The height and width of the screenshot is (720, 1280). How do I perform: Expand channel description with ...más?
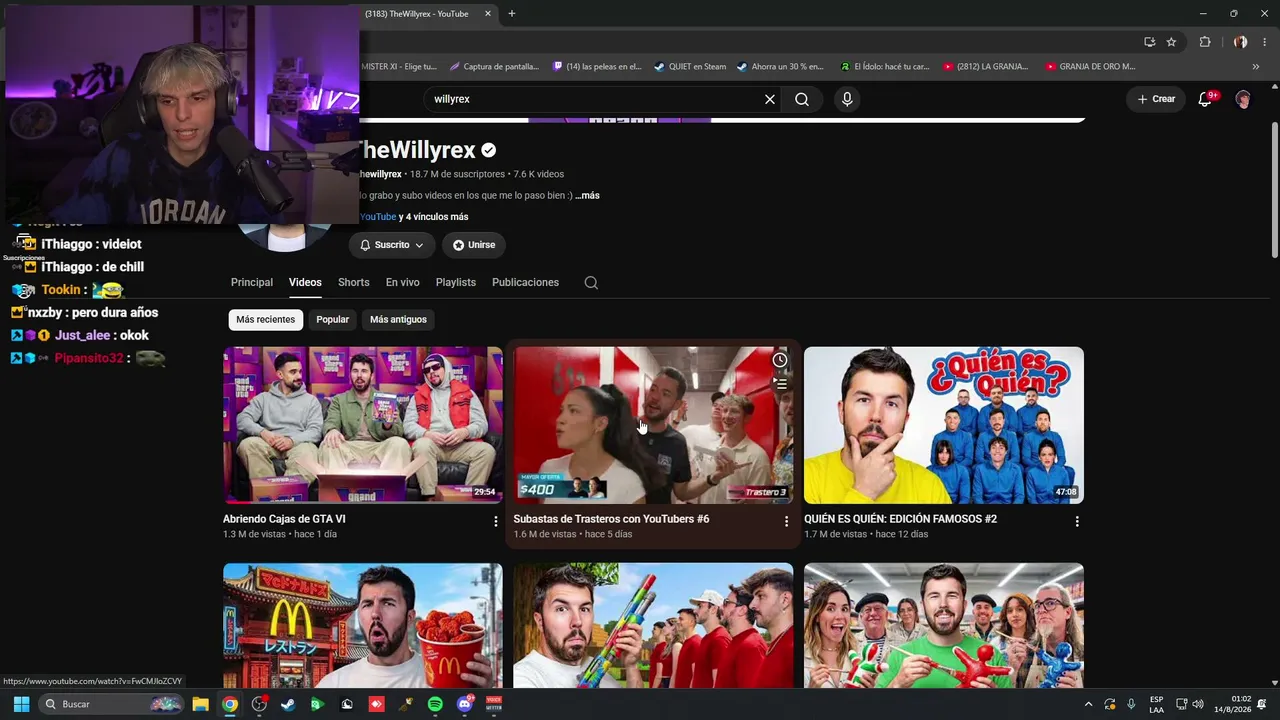click(587, 195)
